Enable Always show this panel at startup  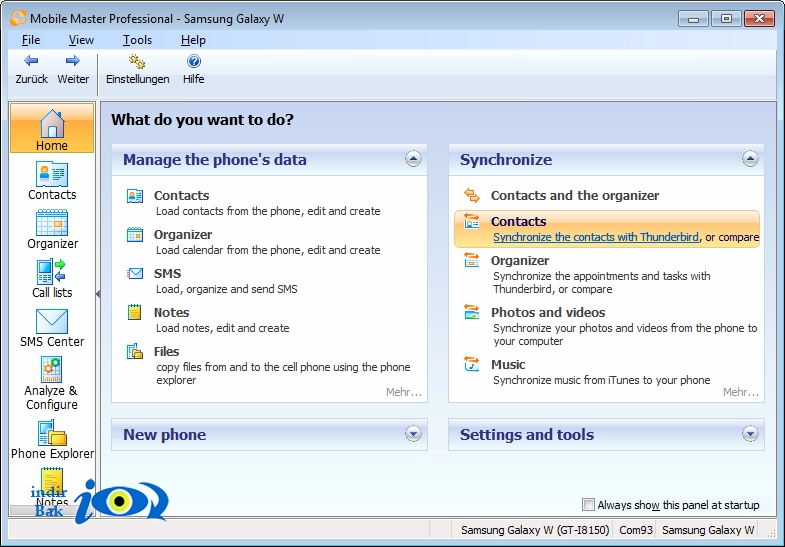tap(588, 504)
